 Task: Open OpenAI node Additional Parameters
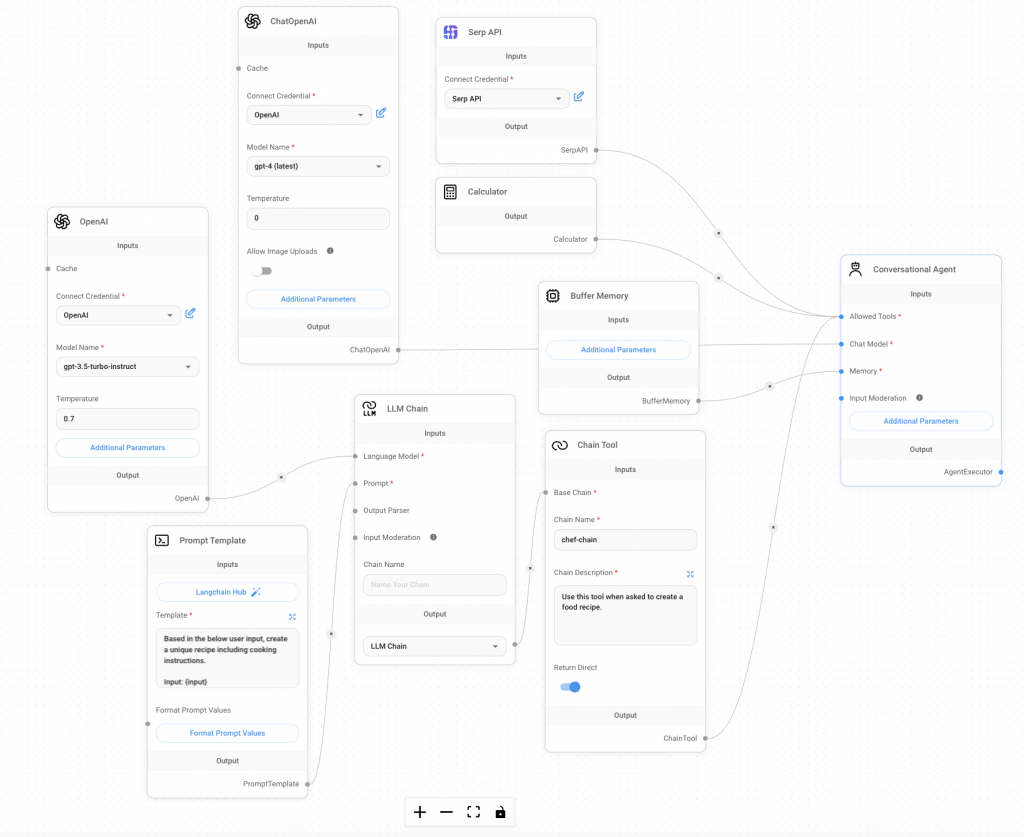point(127,448)
